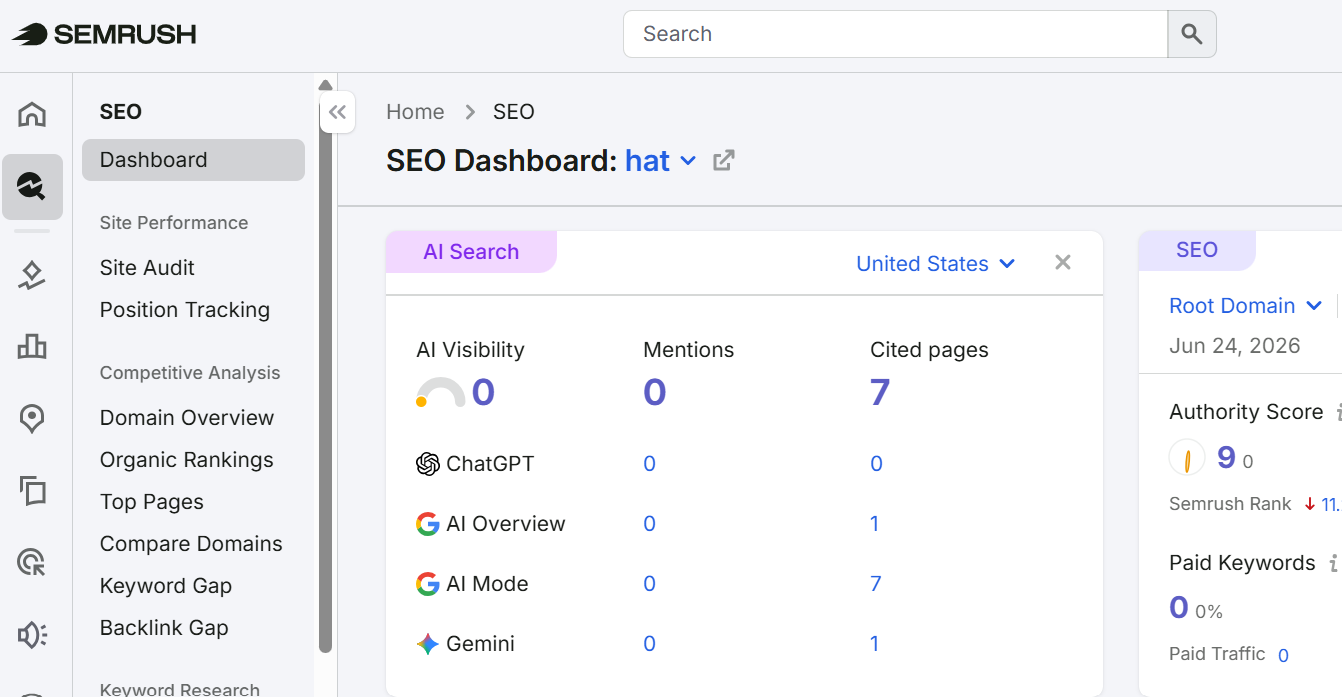Viewport: 1342px width, 697px height.
Task: Click the Mentions total 0
Action: (x=655, y=392)
